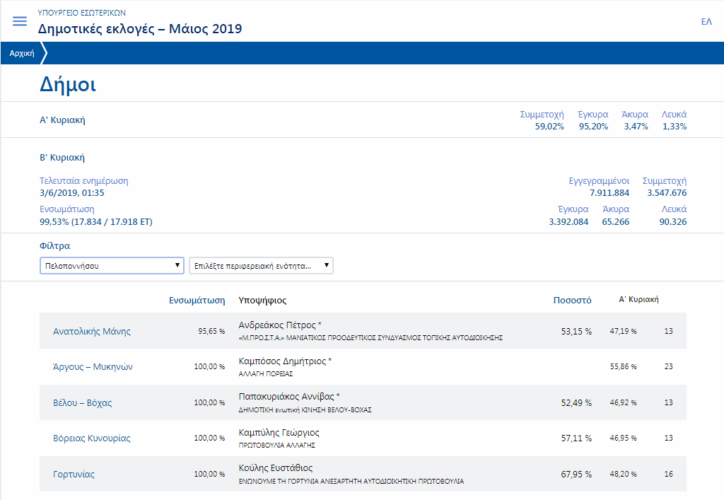Screen dimensions: 724x500
Task: Click the 99,53% (17.834 / 17.918 ΕΤ) value
Action: pyautogui.click(x=96, y=222)
